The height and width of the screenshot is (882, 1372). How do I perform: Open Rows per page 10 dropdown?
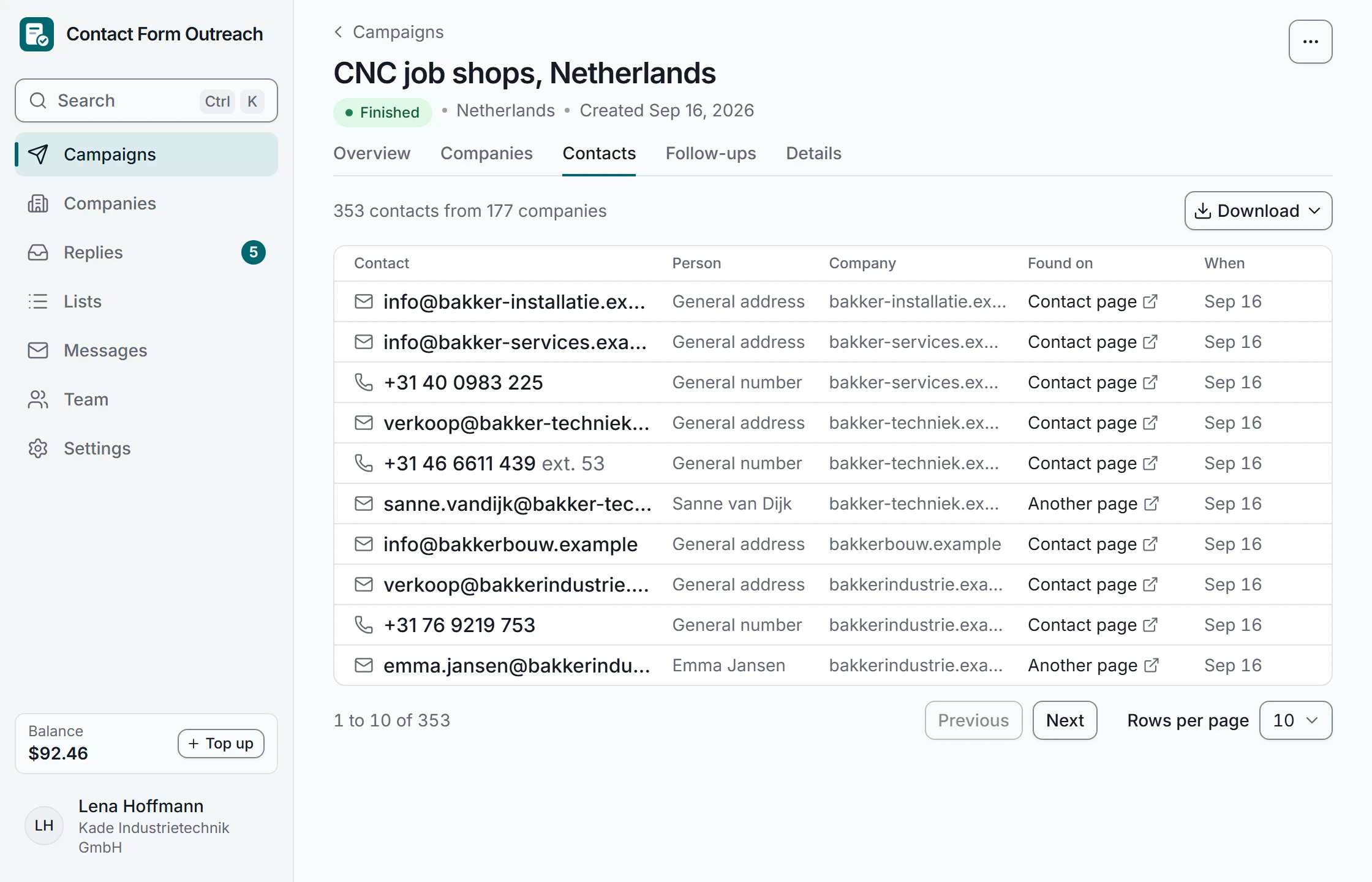1295,720
